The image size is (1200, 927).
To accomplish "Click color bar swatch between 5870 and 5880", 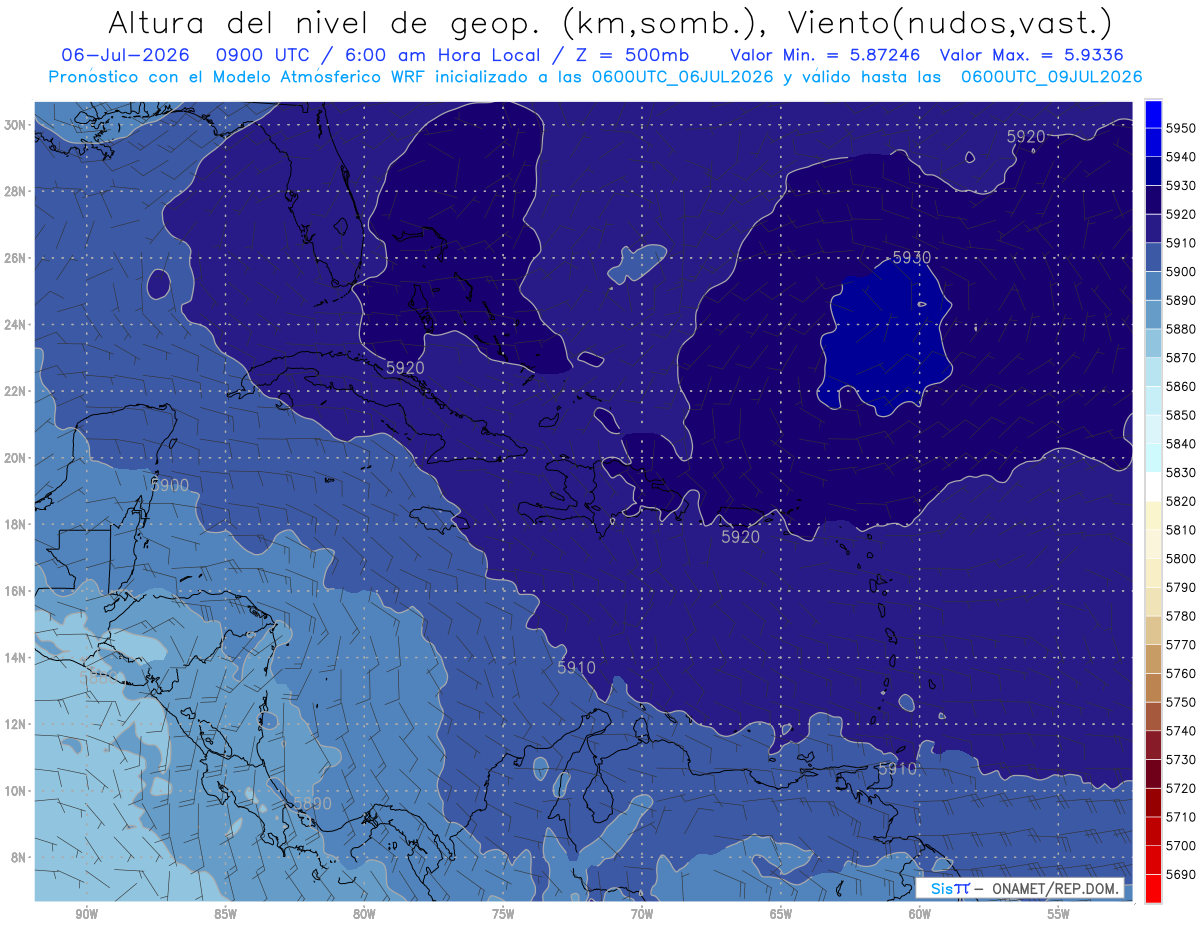I will tap(1153, 343).
